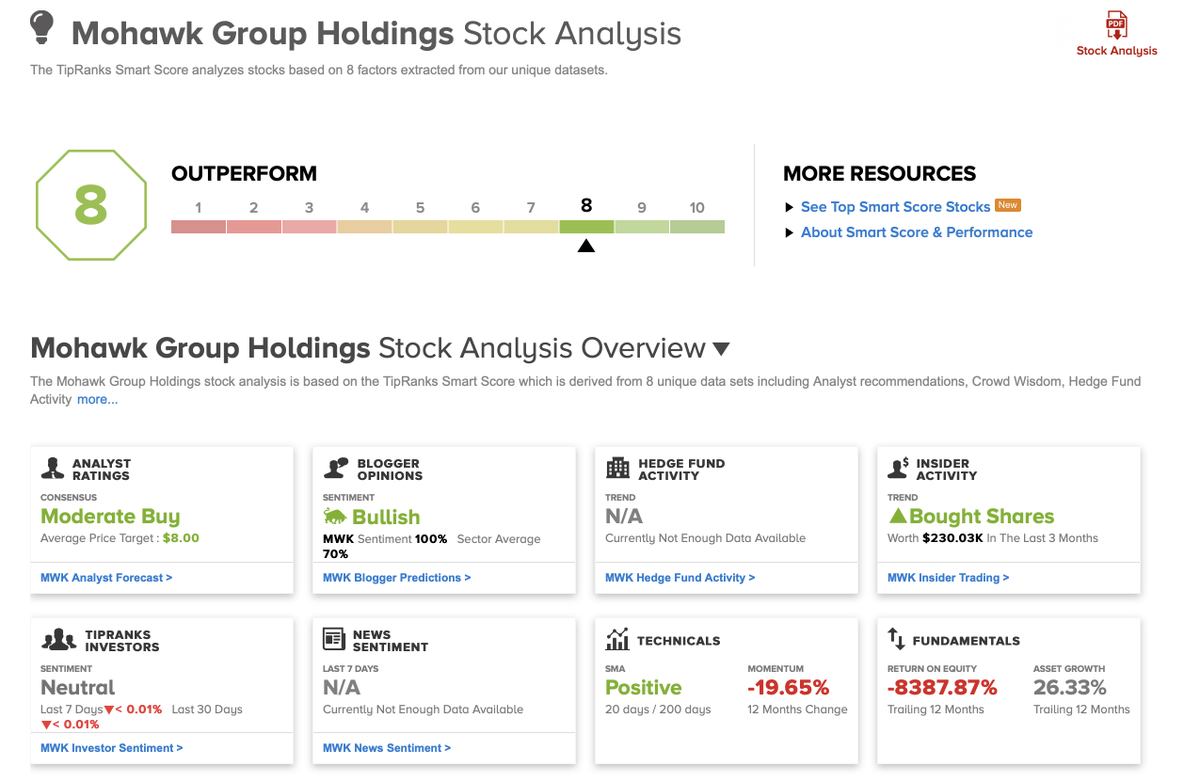
Task: Click the Stock Analysis label under PDF icon
Action: [x=1116, y=51]
